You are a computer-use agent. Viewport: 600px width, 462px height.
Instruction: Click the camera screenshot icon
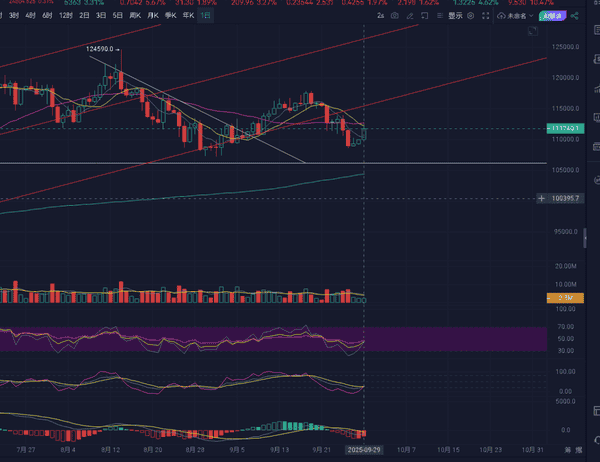point(396,17)
